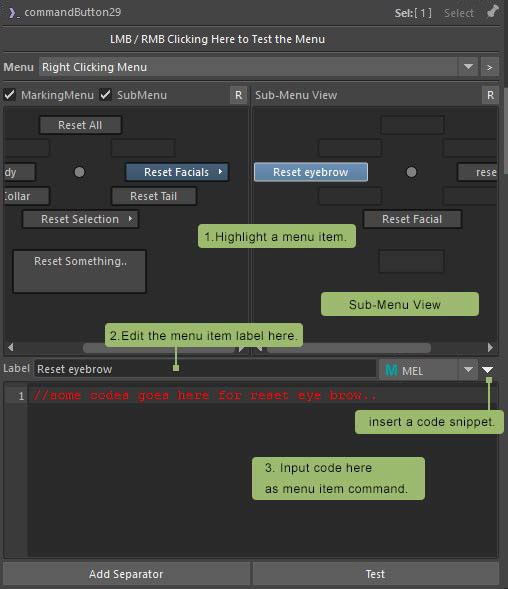
Task: Click the R button in Sub-Menu View header
Action: [x=490, y=95]
